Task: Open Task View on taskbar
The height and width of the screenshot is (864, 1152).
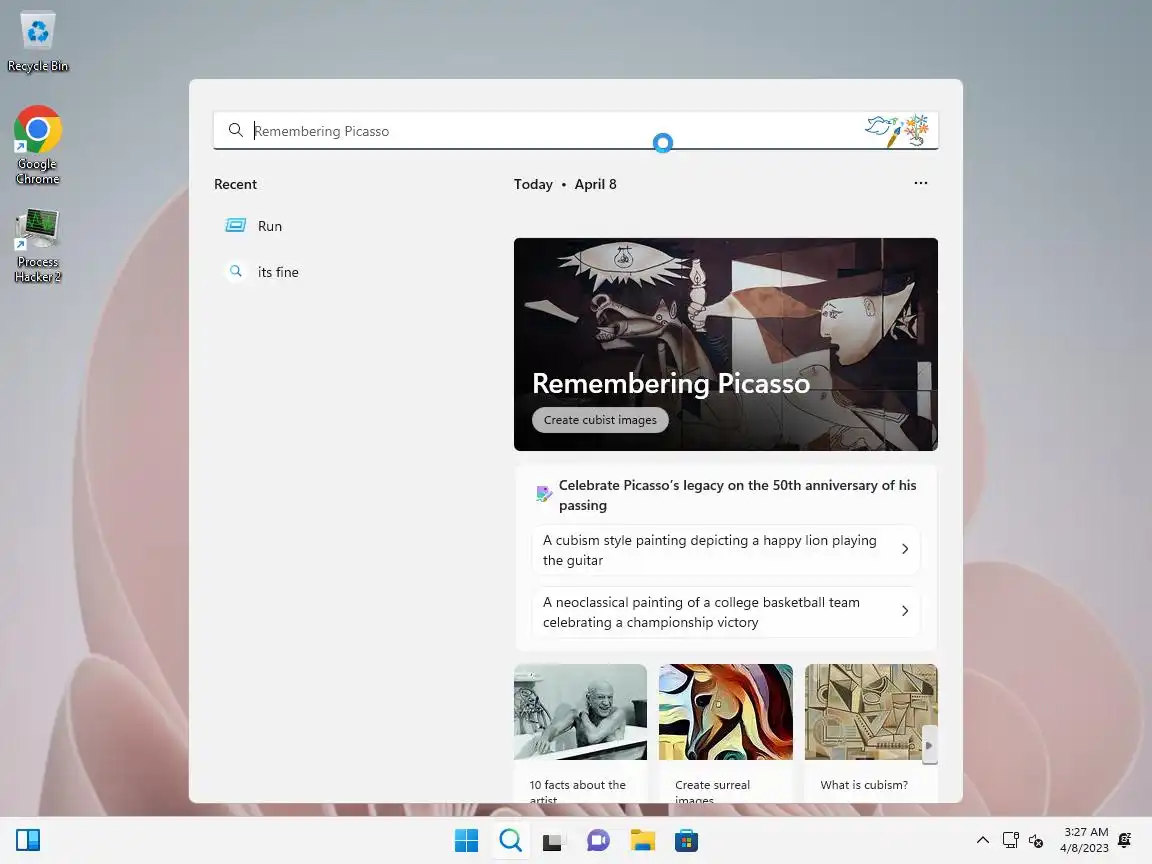Action: tap(554, 840)
